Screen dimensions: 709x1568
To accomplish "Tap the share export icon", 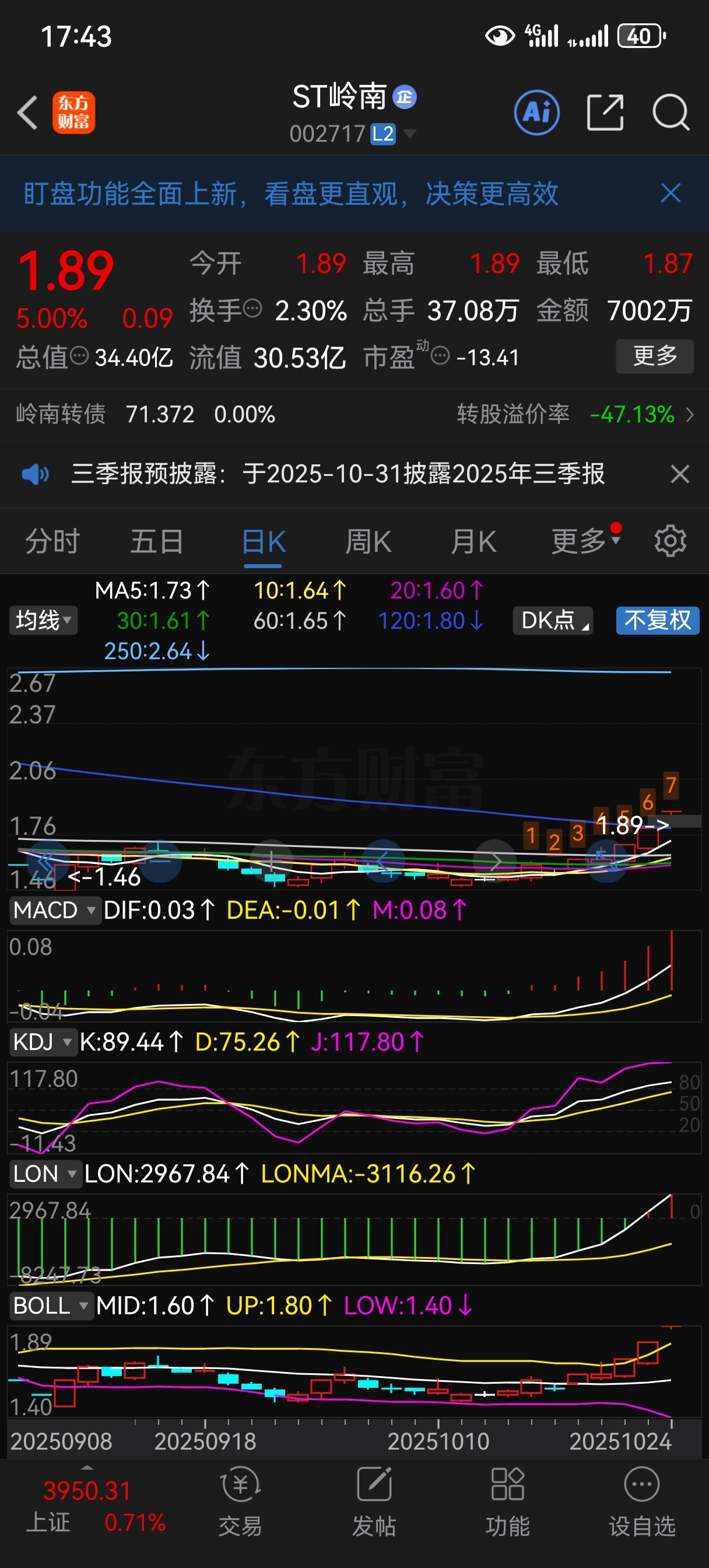I will (x=605, y=113).
